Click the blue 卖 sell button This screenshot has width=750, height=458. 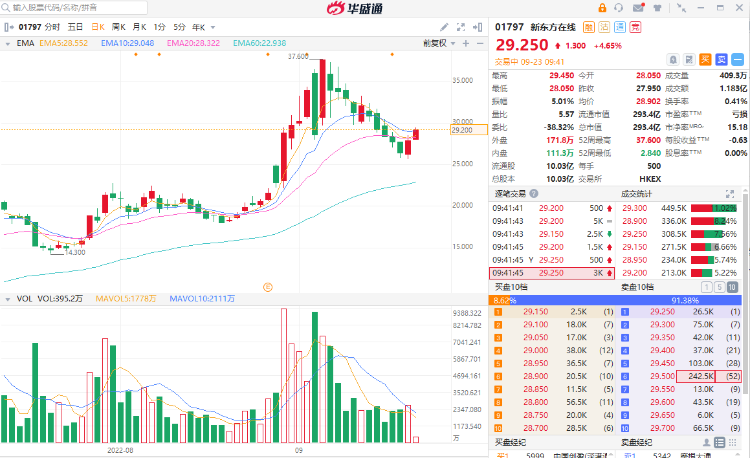point(721,60)
